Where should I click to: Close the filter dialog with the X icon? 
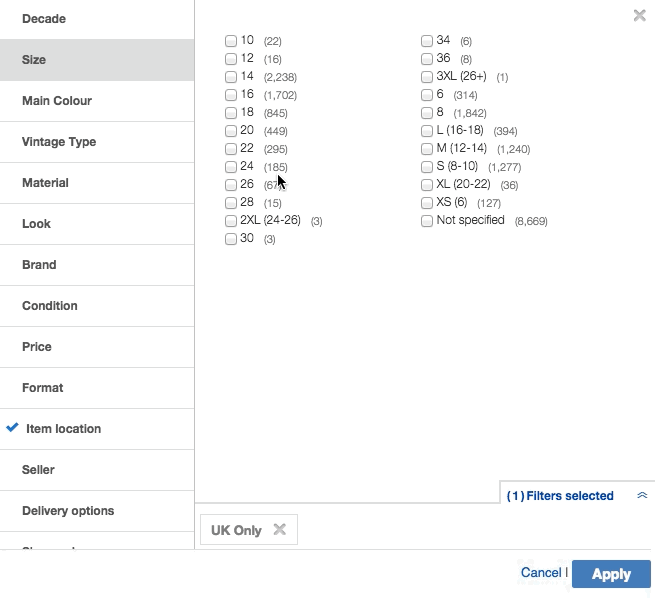coord(640,15)
